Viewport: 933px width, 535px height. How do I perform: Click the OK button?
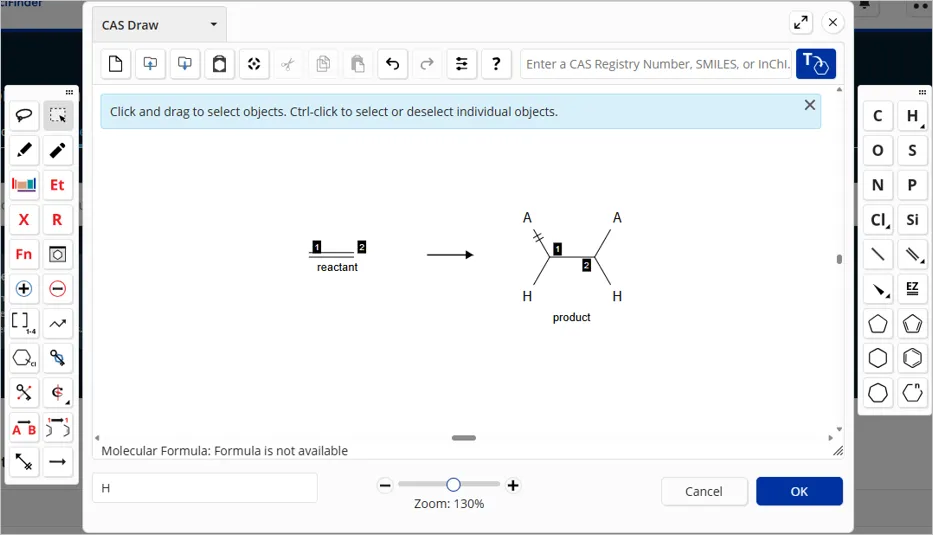799,491
